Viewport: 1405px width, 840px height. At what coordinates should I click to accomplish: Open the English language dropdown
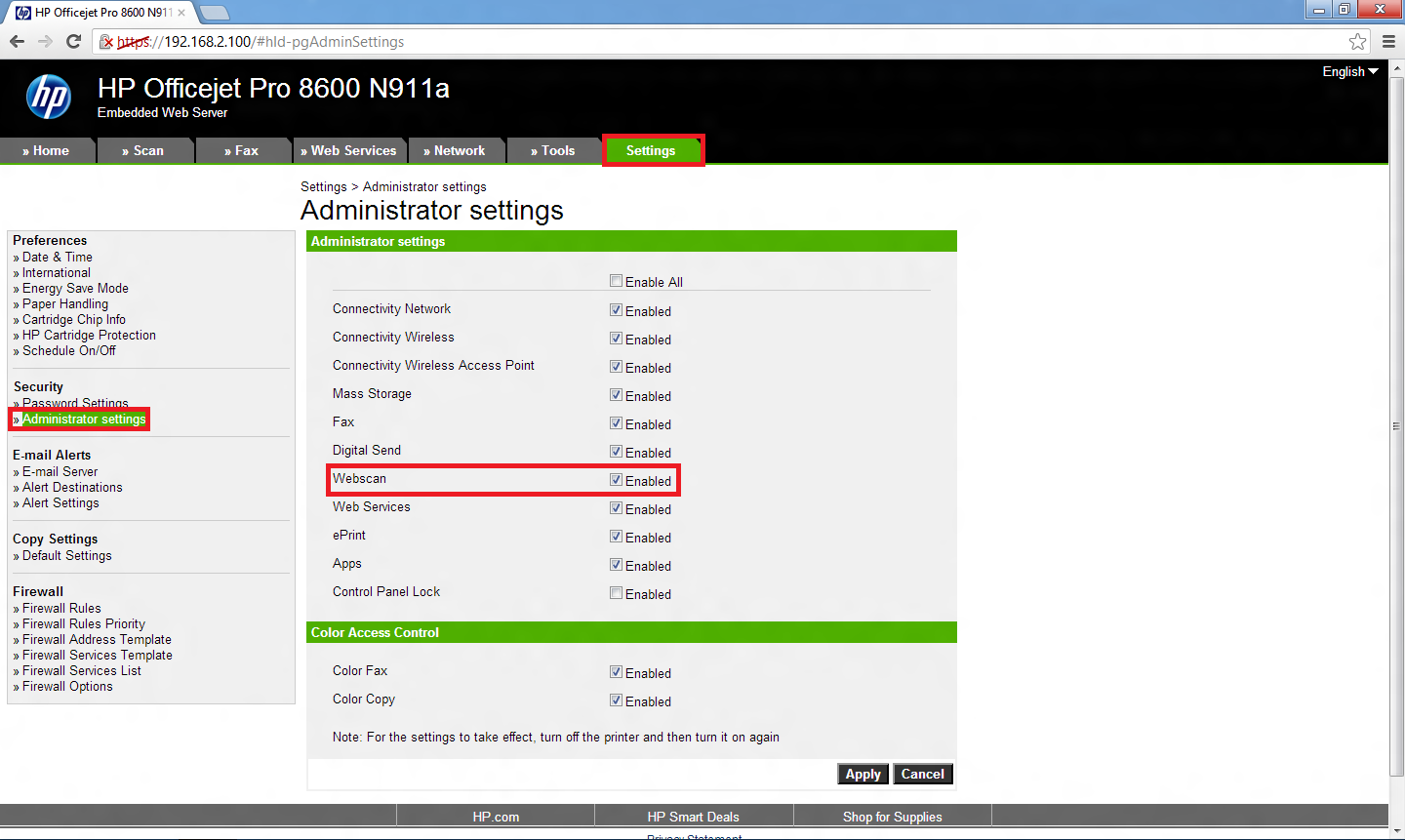[x=1350, y=71]
